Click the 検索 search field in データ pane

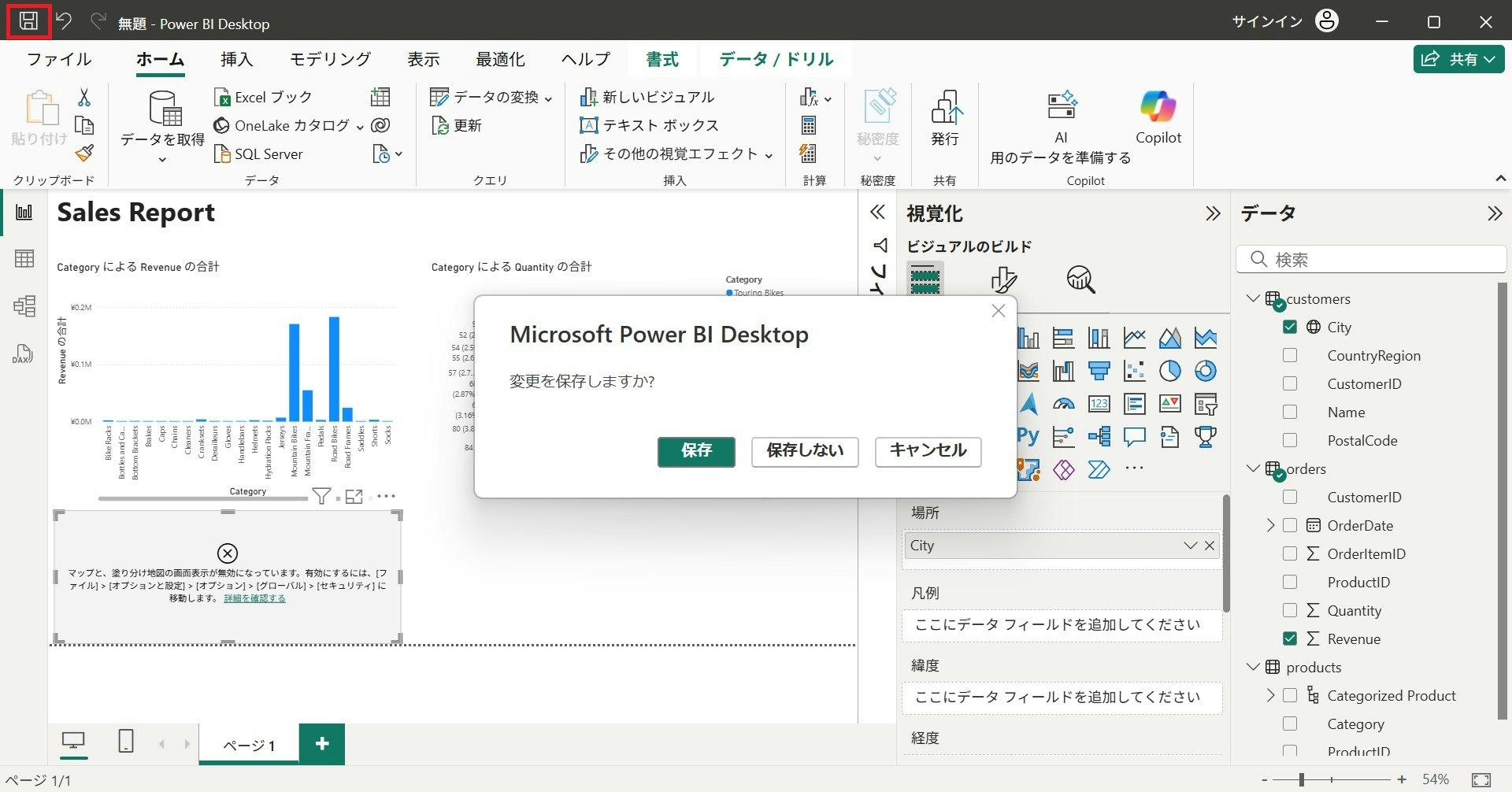click(1371, 259)
